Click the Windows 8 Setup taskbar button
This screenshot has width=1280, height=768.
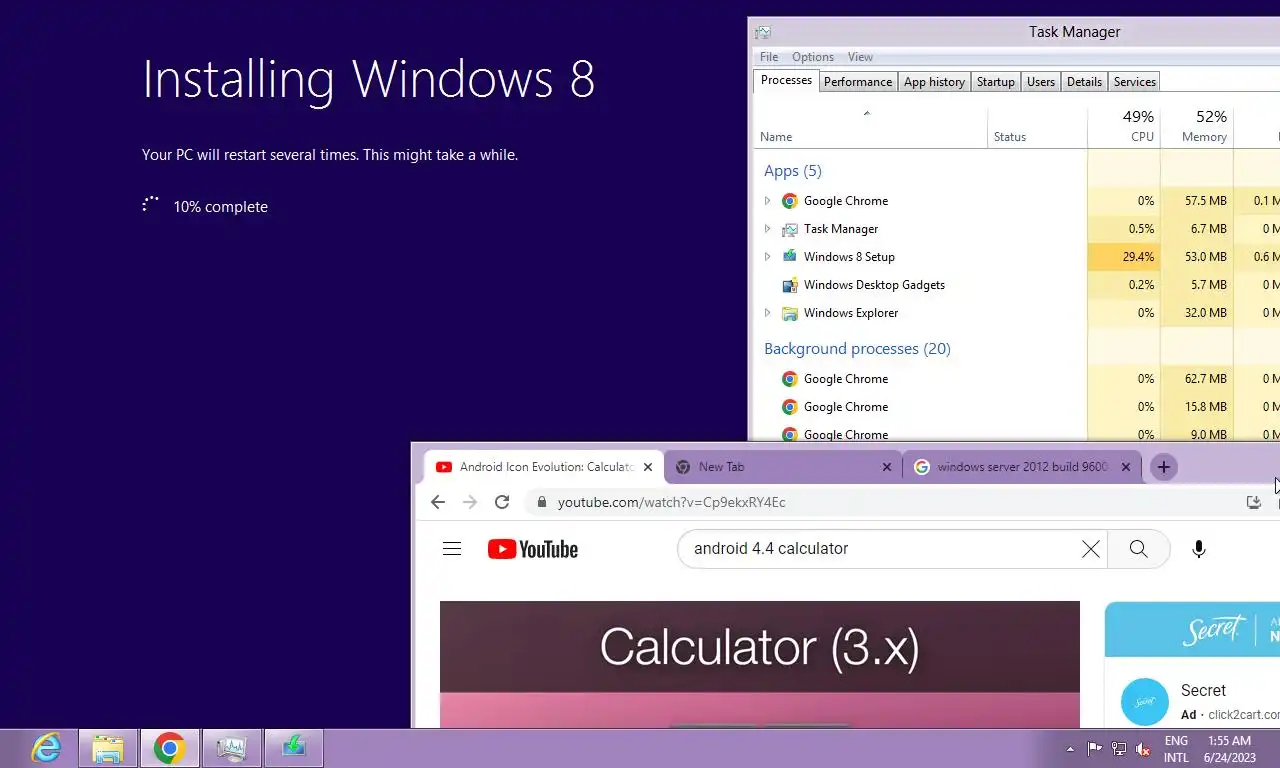pyautogui.click(x=294, y=748)
